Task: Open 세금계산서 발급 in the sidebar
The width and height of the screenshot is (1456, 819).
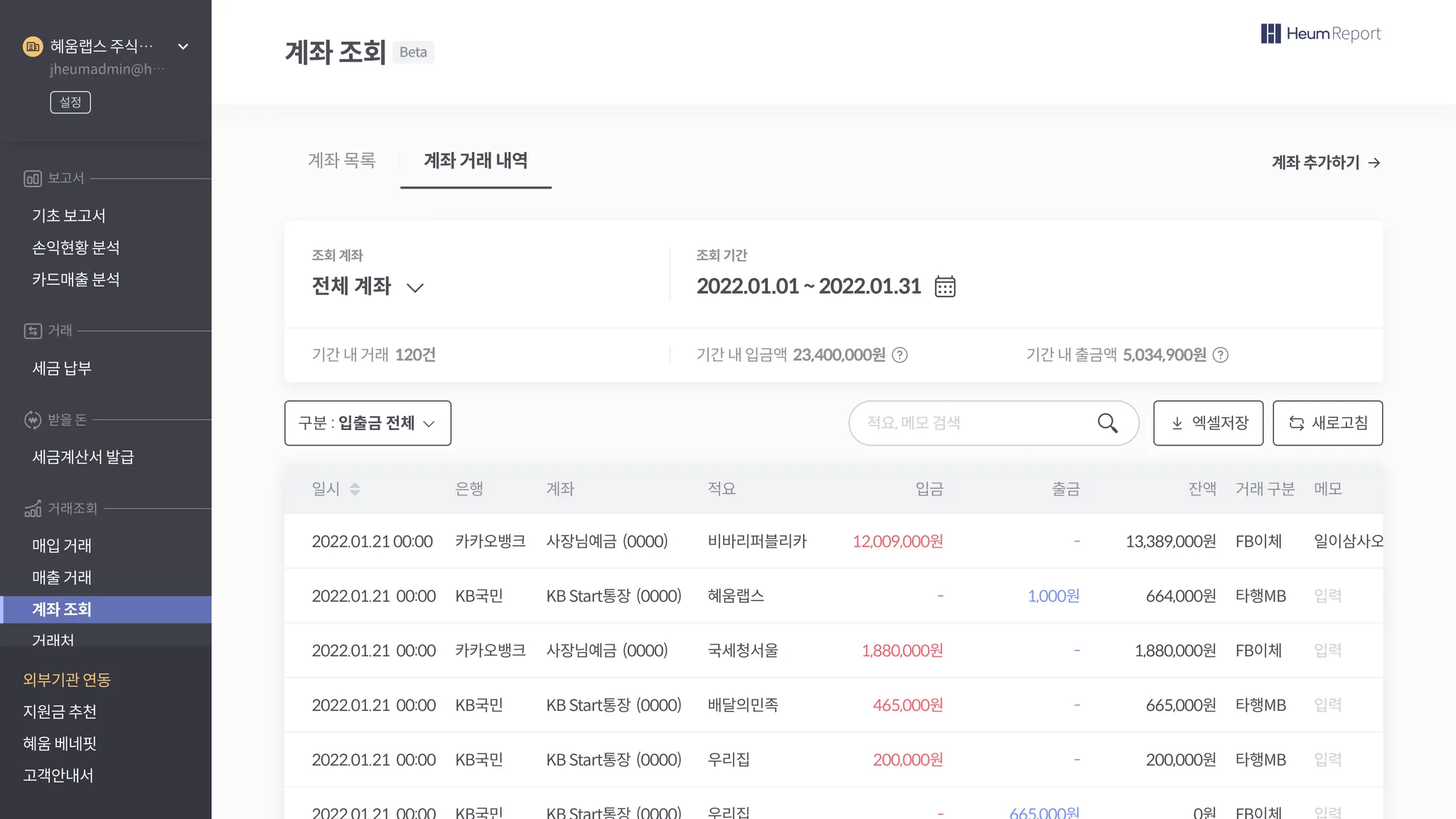Action: coord(83,457)
